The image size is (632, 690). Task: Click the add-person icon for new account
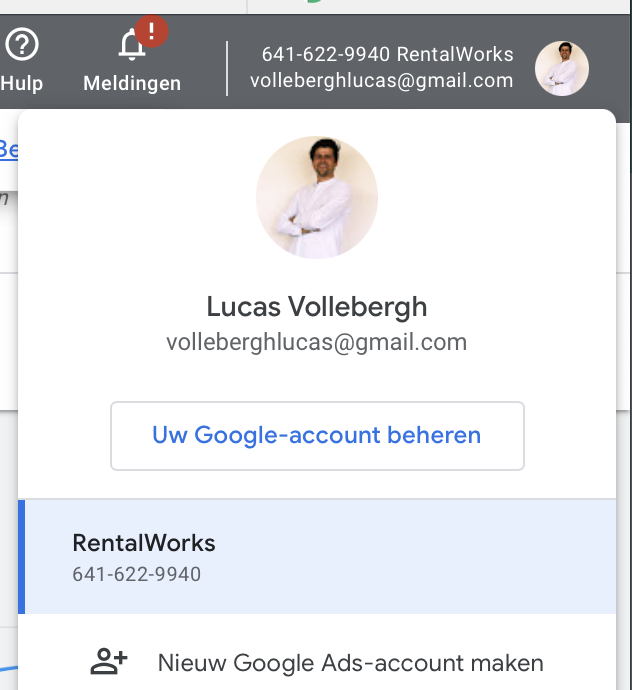tap(109, 661)
